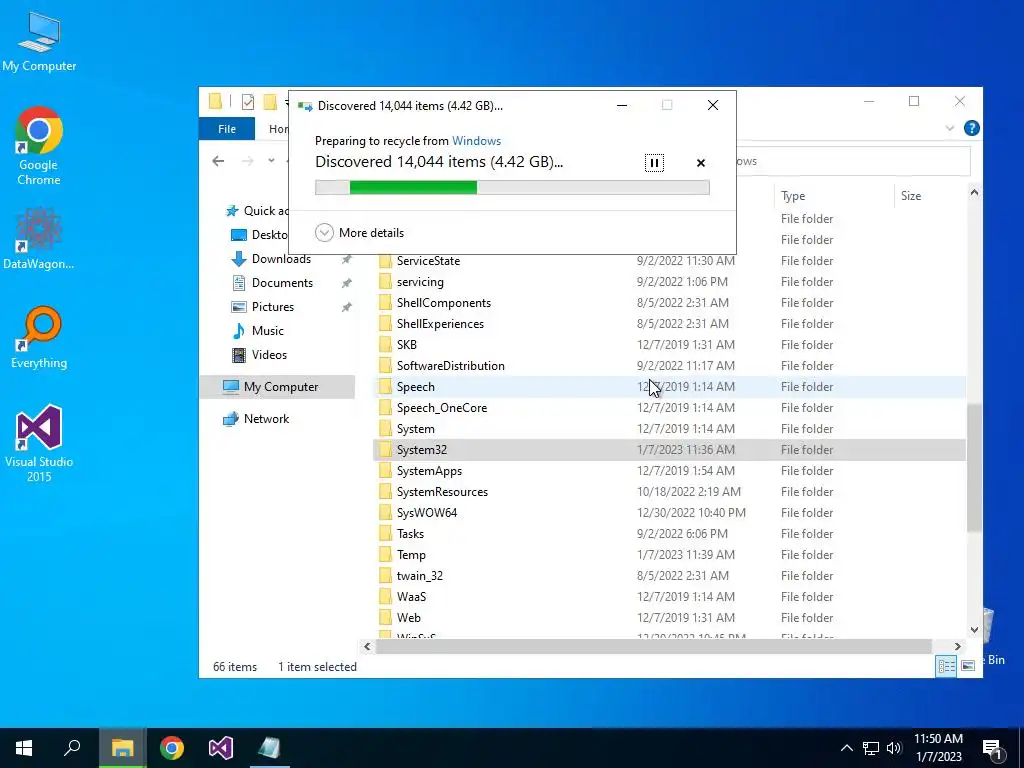The height and width of the screenshot is (768, 1024).
Task: Show hidden system tray icons
Action: tap(846, 748)
